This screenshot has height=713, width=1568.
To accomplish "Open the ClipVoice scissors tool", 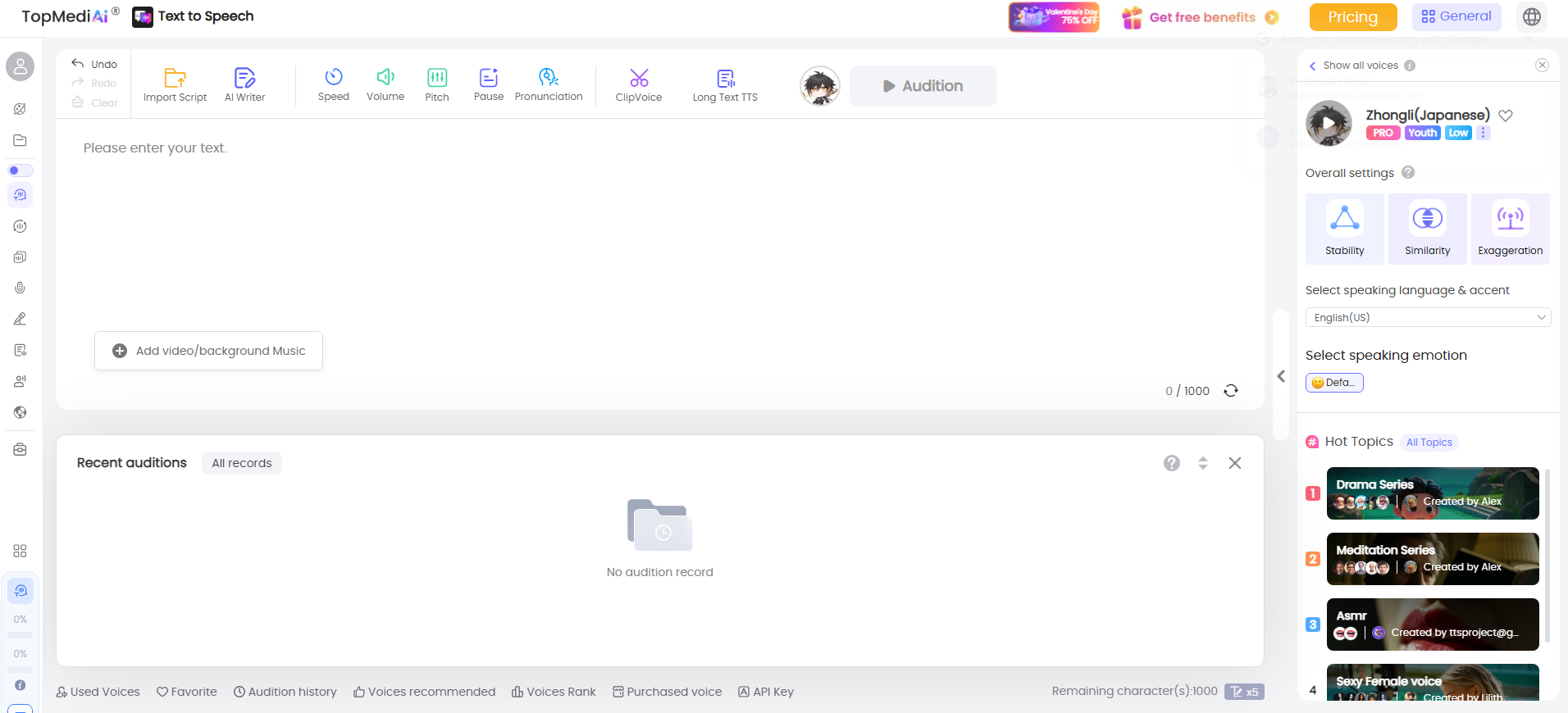I will click(638, 85).
